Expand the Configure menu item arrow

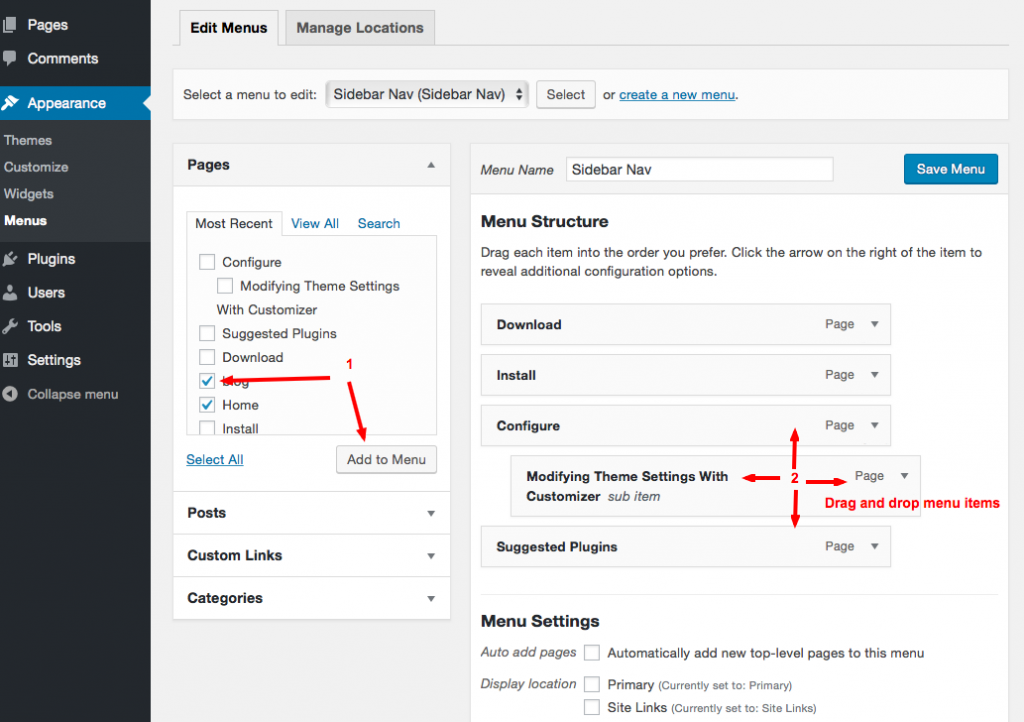(x=874, y=426)
